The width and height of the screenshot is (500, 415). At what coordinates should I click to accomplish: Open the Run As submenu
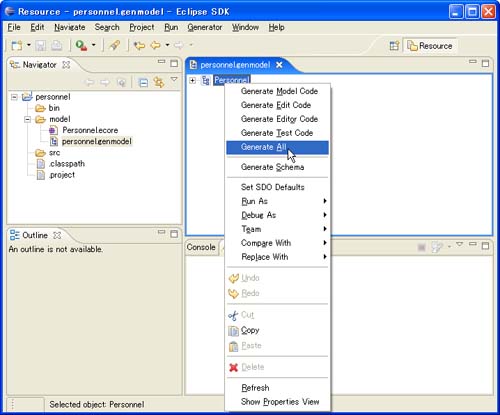pos(278,201)
